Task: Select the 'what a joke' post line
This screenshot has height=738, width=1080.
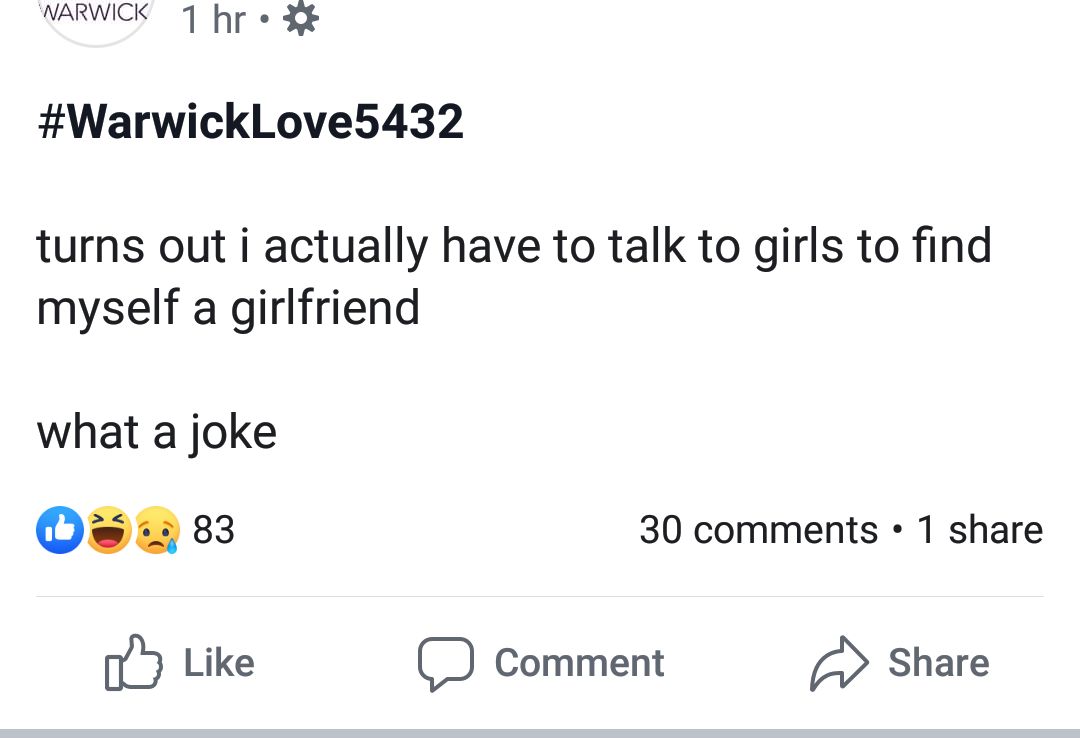Action: [x=155, y=432]
